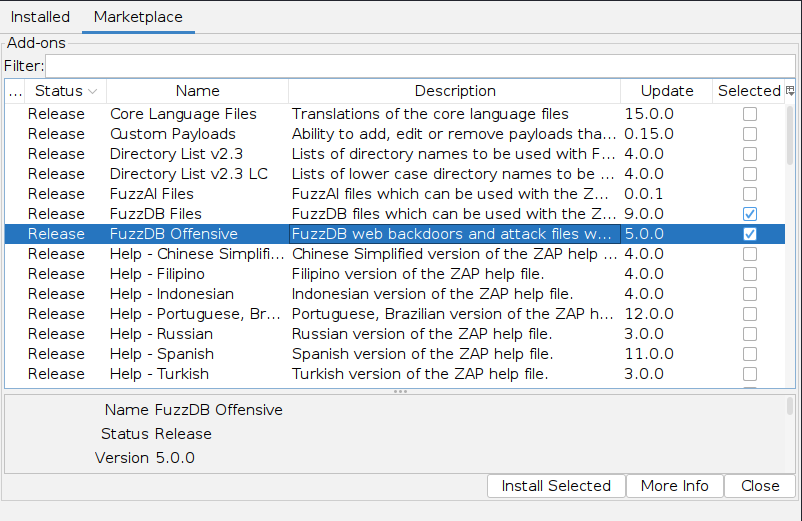Screen dimensions: 802x521
Task: Click the split pane divider handle dots
Action: [x=400, y=391]
